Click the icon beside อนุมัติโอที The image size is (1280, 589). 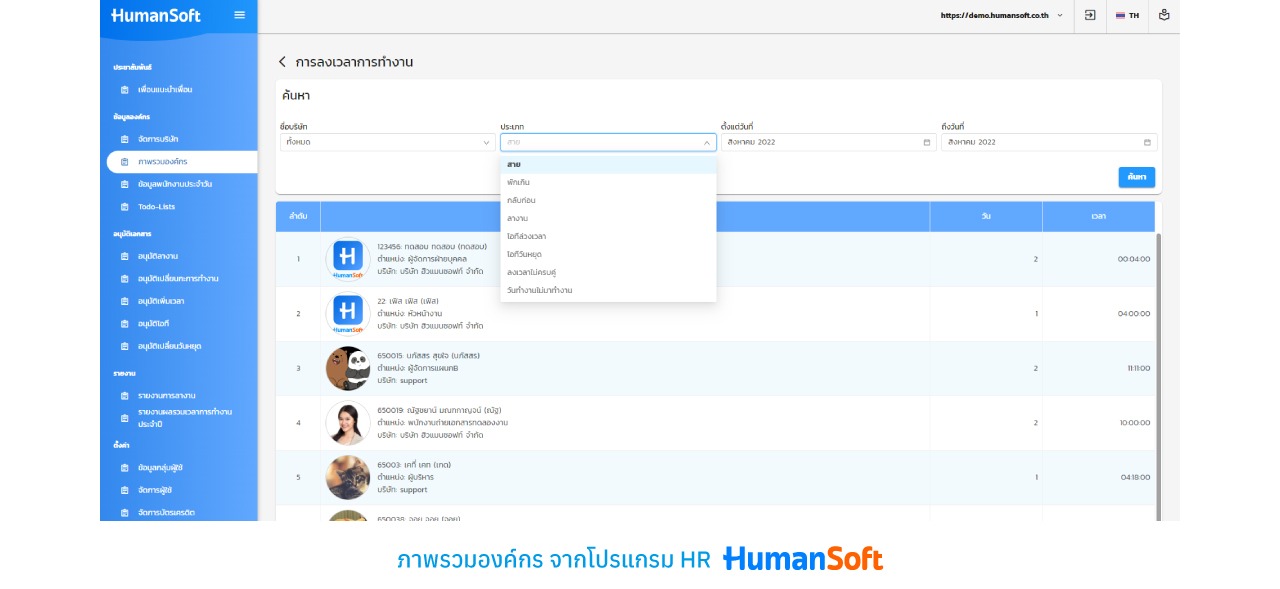(125, 323)
